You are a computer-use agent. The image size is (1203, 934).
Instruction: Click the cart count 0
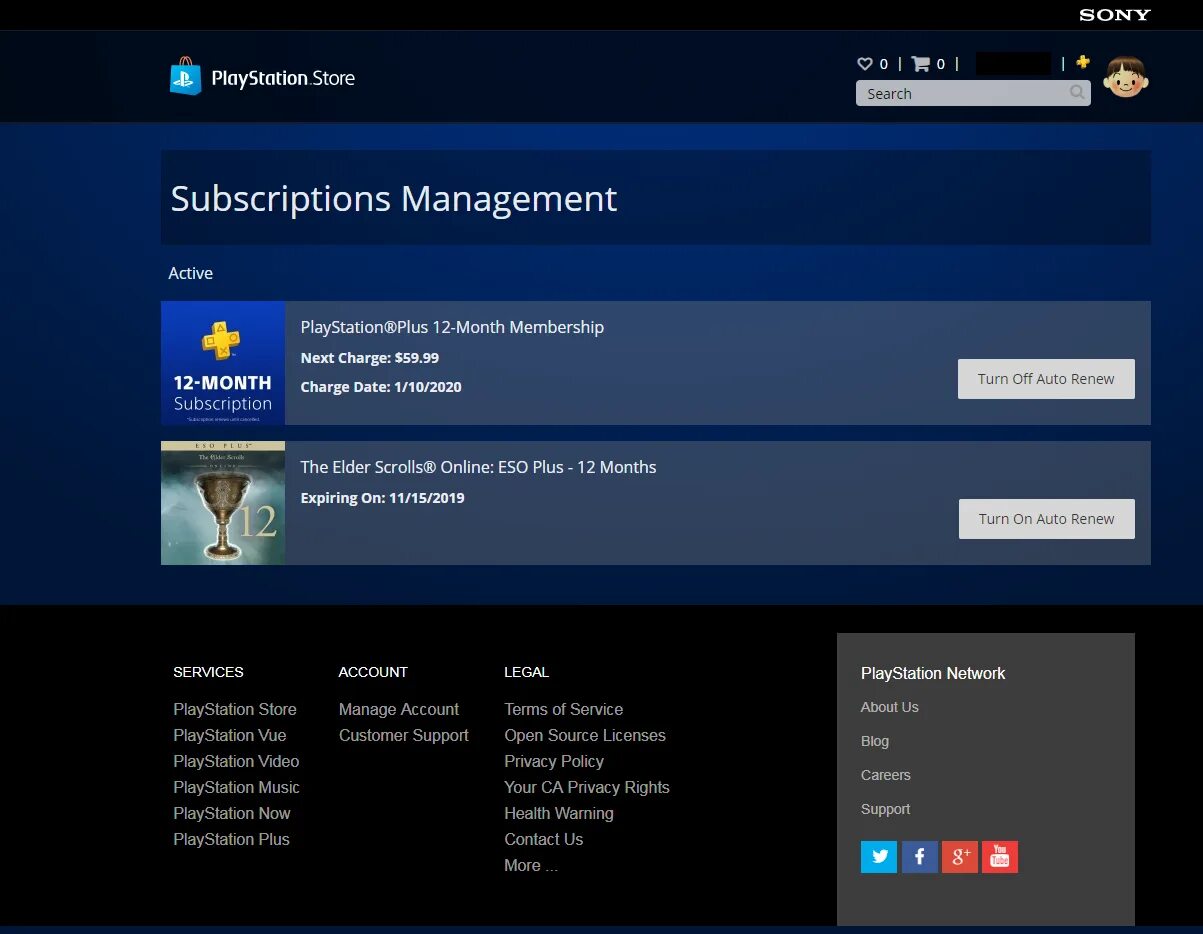pyautogui.click(x=941, y=64)
